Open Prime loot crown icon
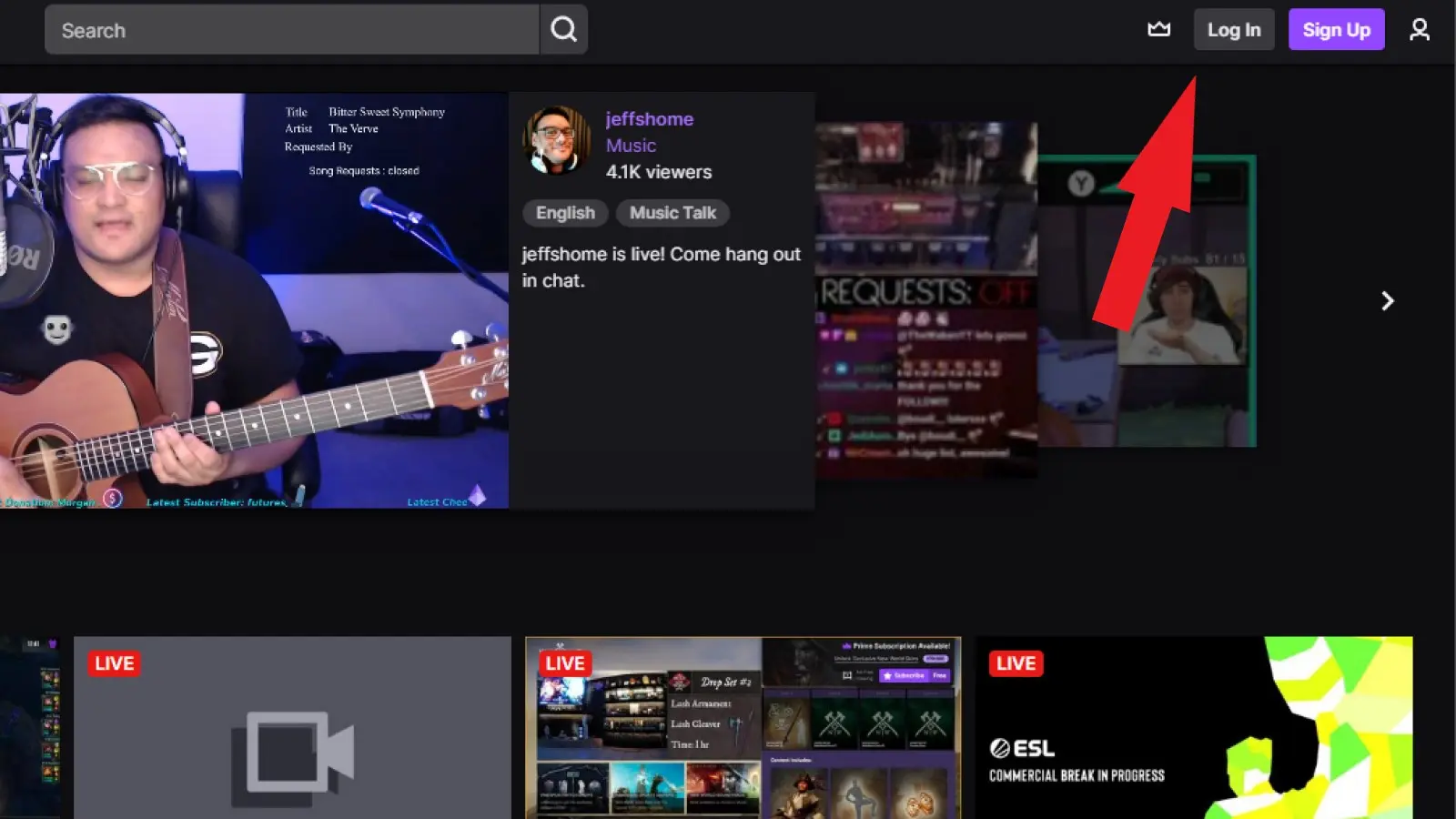 pyautogui.click(x=1158, y=29)
